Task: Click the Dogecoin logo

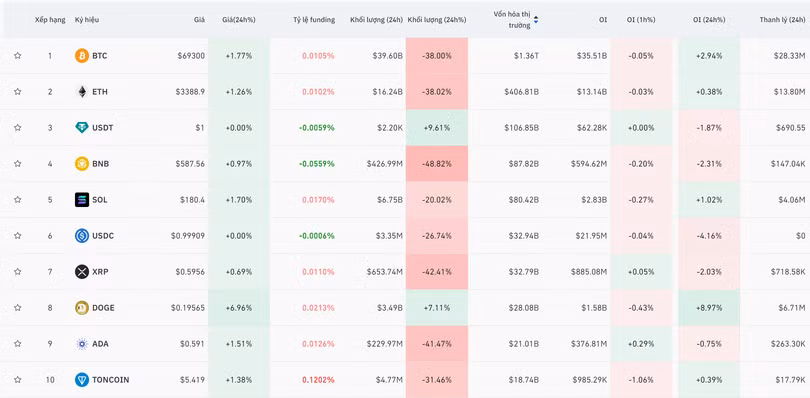Action: coord(82,308)
